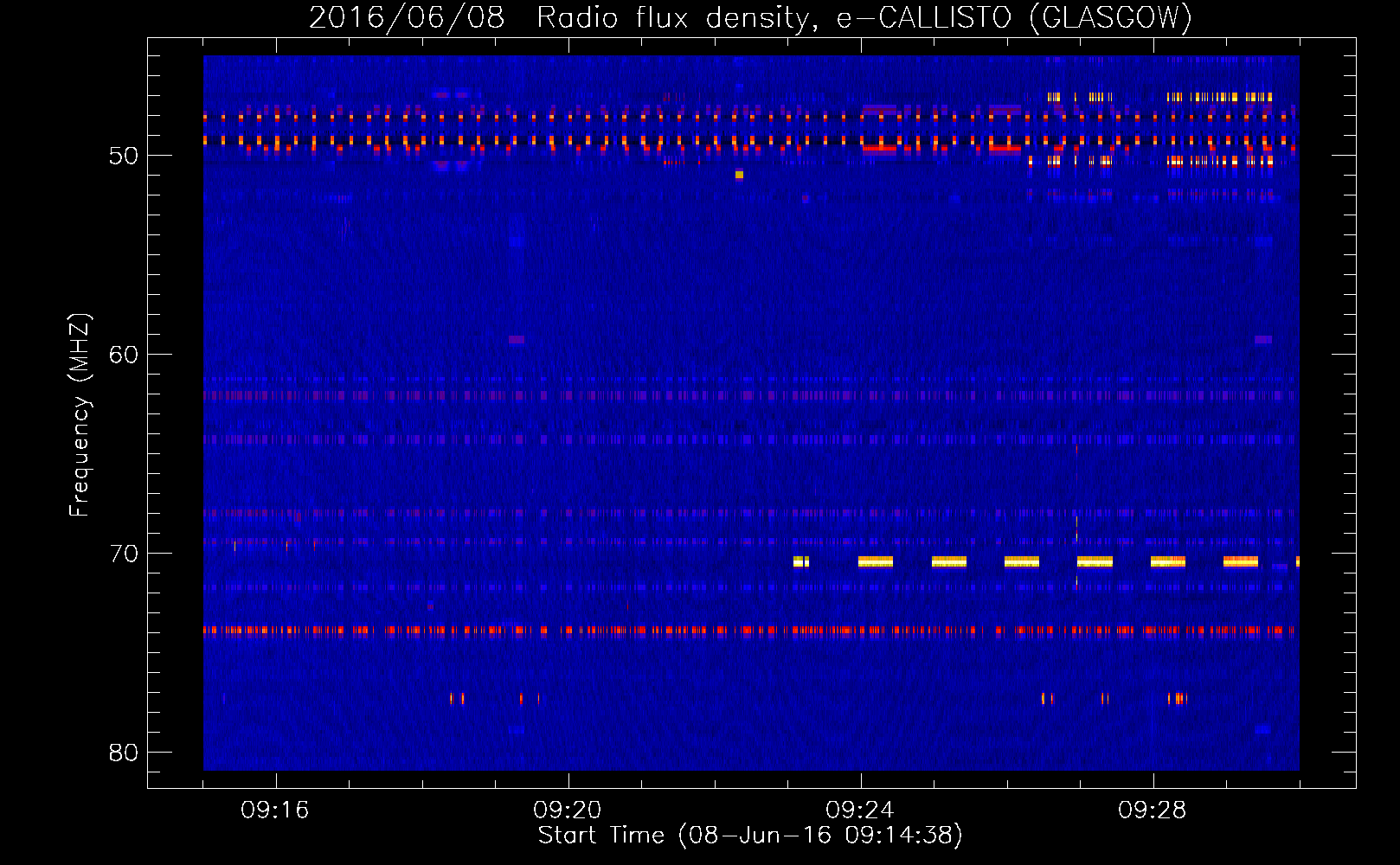Image resolution: width=1400 pixels, height=865 pixels.
Task: Select the 70 MHz frequency tick label
Action: pos(124,554)
